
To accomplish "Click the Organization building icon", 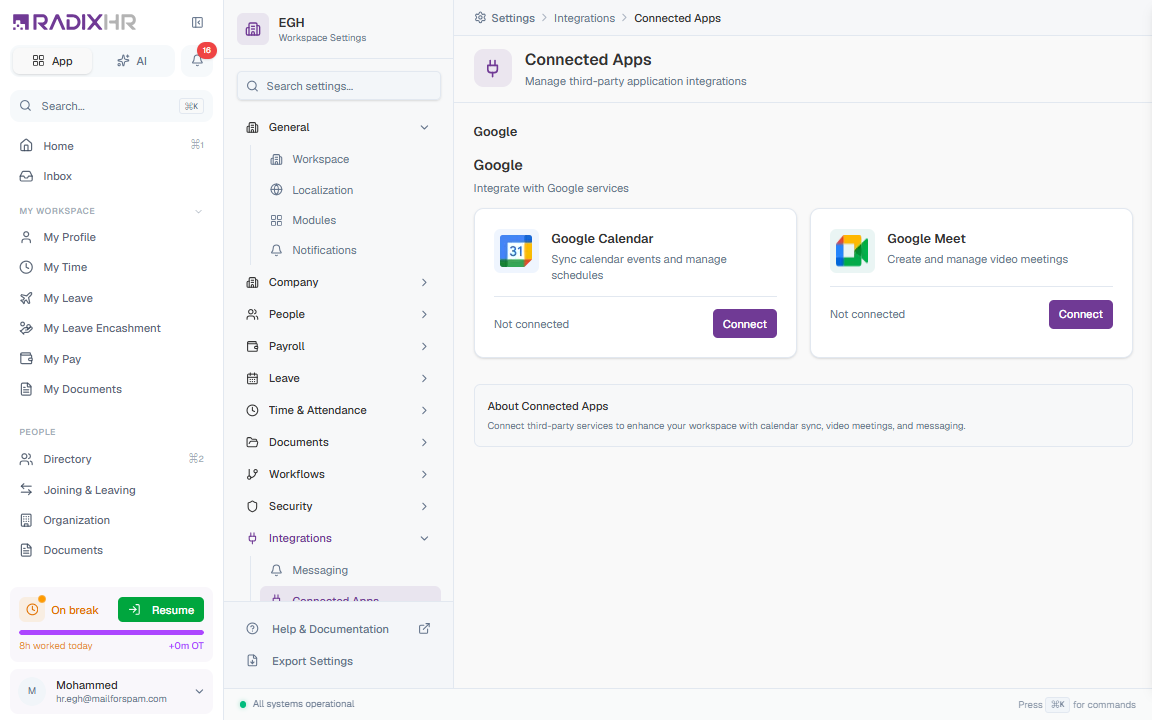I will click(x=26, y=520).
